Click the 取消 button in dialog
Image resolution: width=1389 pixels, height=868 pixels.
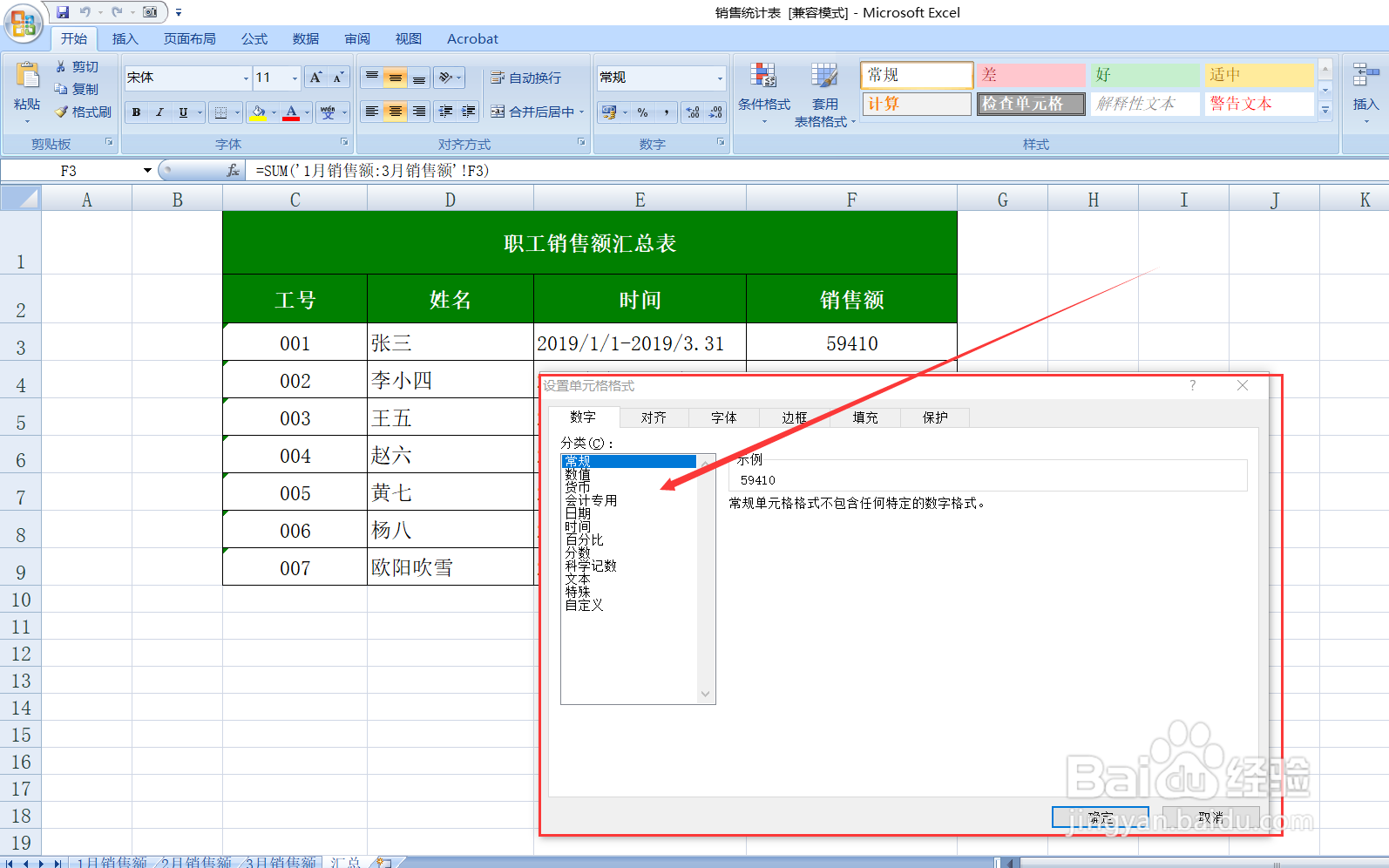[1210, 817]
